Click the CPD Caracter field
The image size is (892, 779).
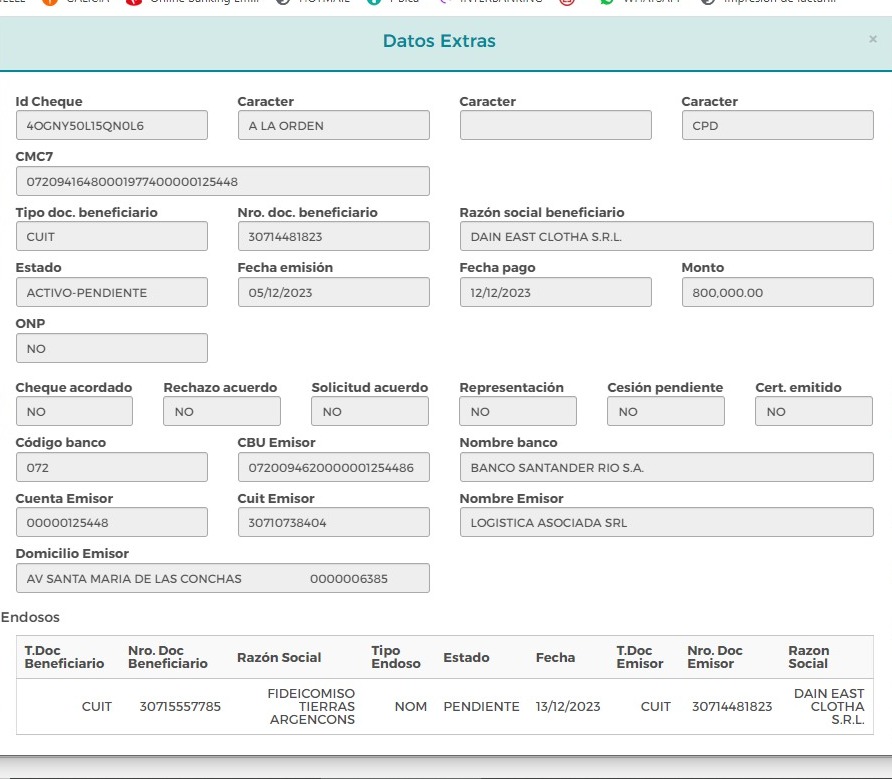pyautogui.click(x=777, y=125)
